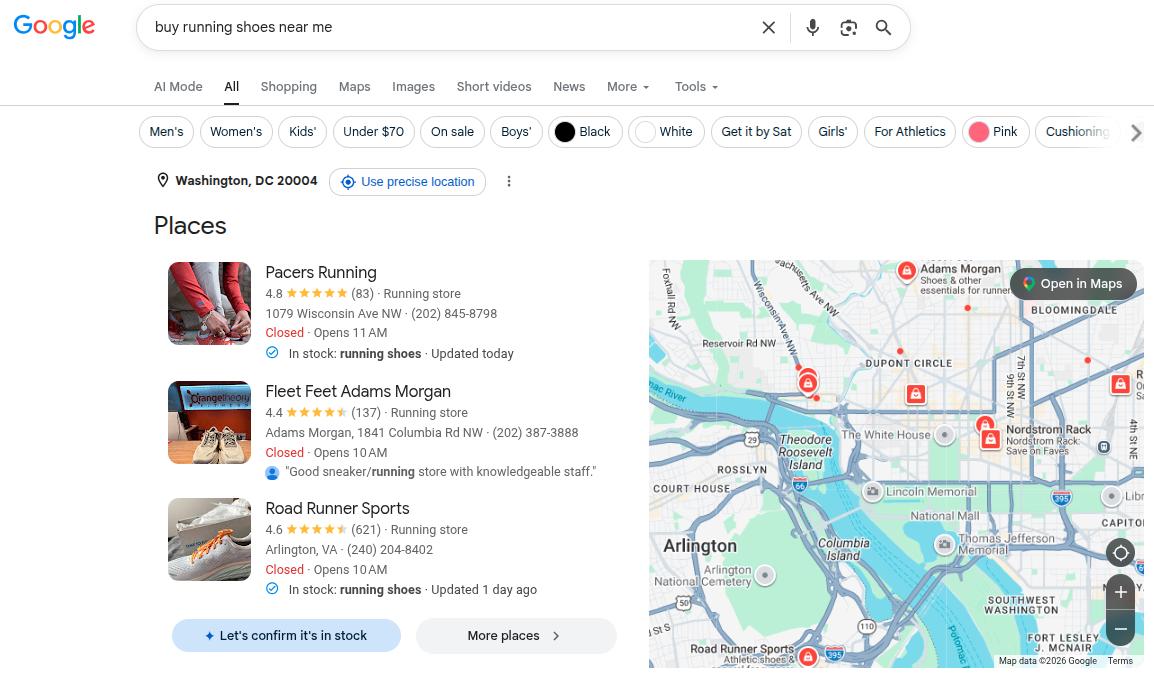Select the Black color filter chip

pyautogui.click(x=584, y=132)
